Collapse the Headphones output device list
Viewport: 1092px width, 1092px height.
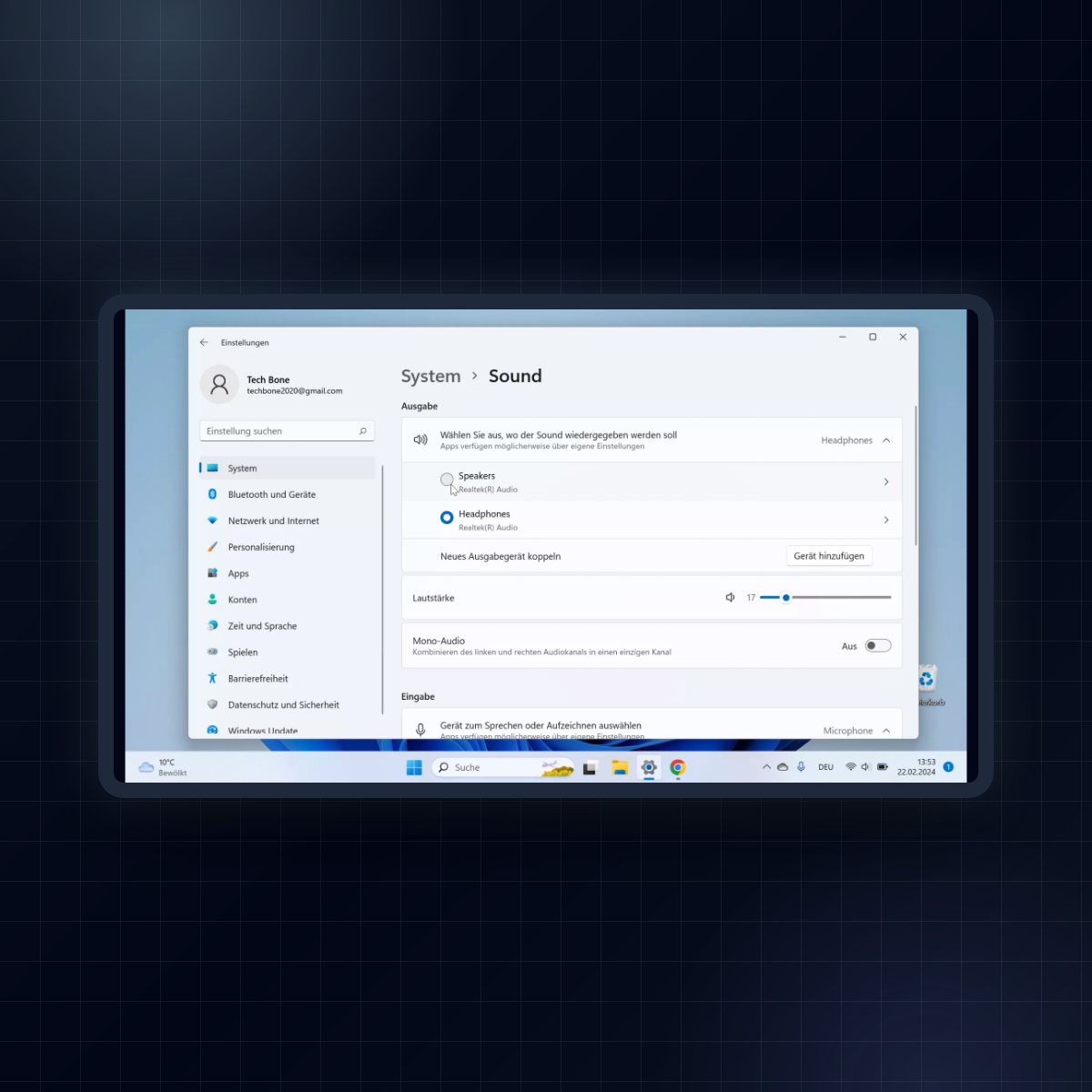pos(886,440)
